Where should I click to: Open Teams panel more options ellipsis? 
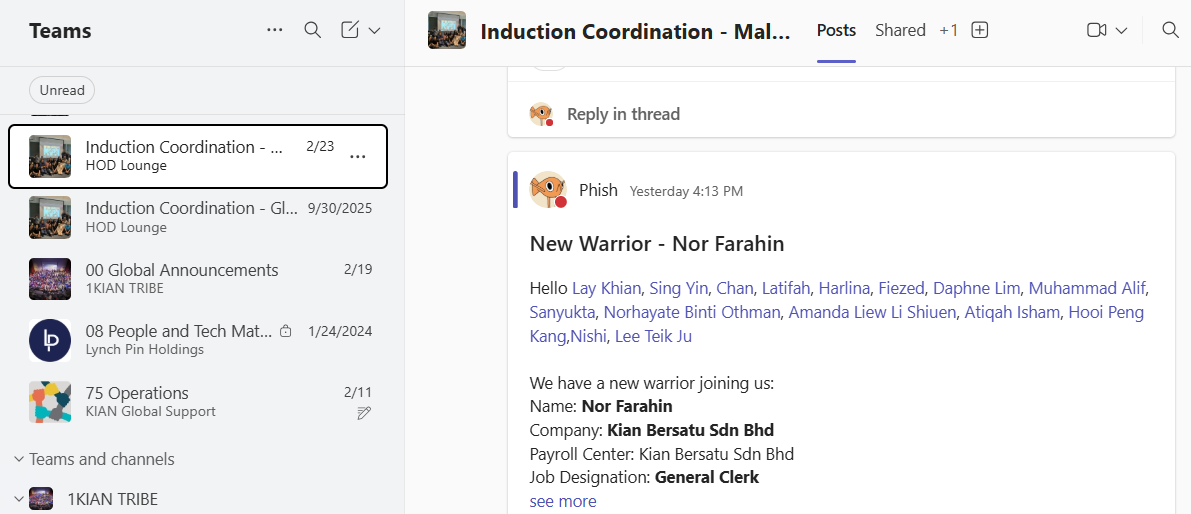tap(275, 30)
